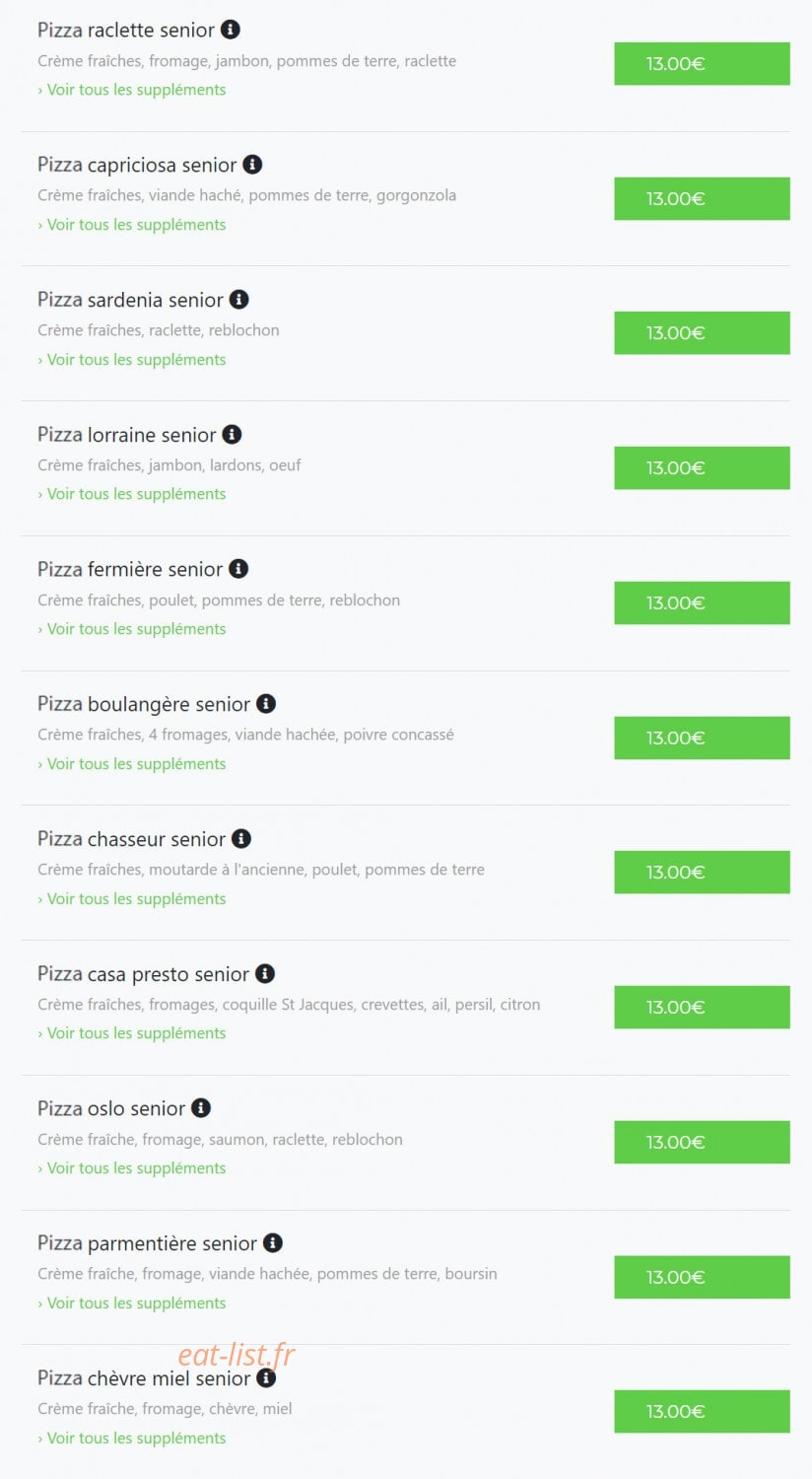Show all supplements for Pizza chasseur senior

click(132, 899)
